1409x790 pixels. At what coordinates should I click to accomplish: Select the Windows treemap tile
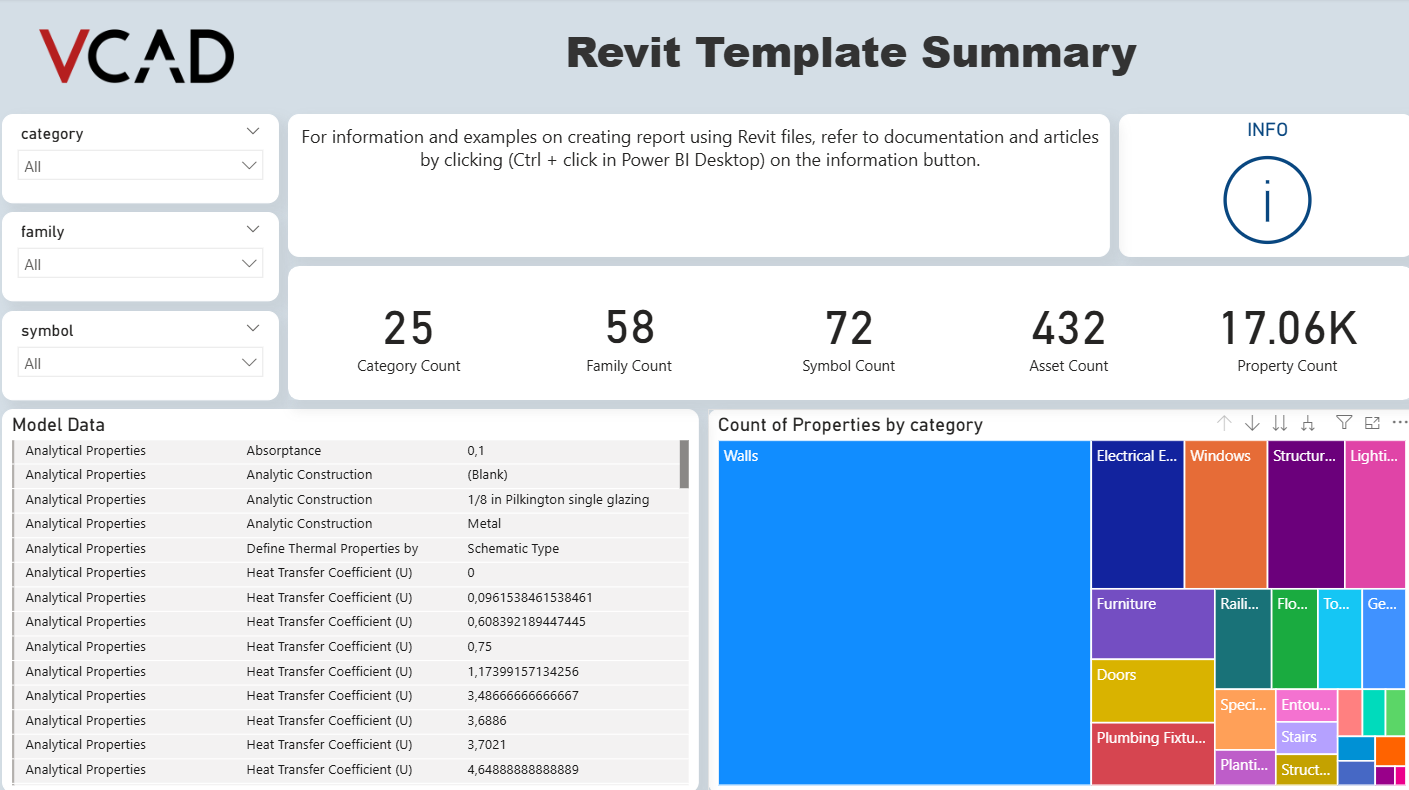1225,514
